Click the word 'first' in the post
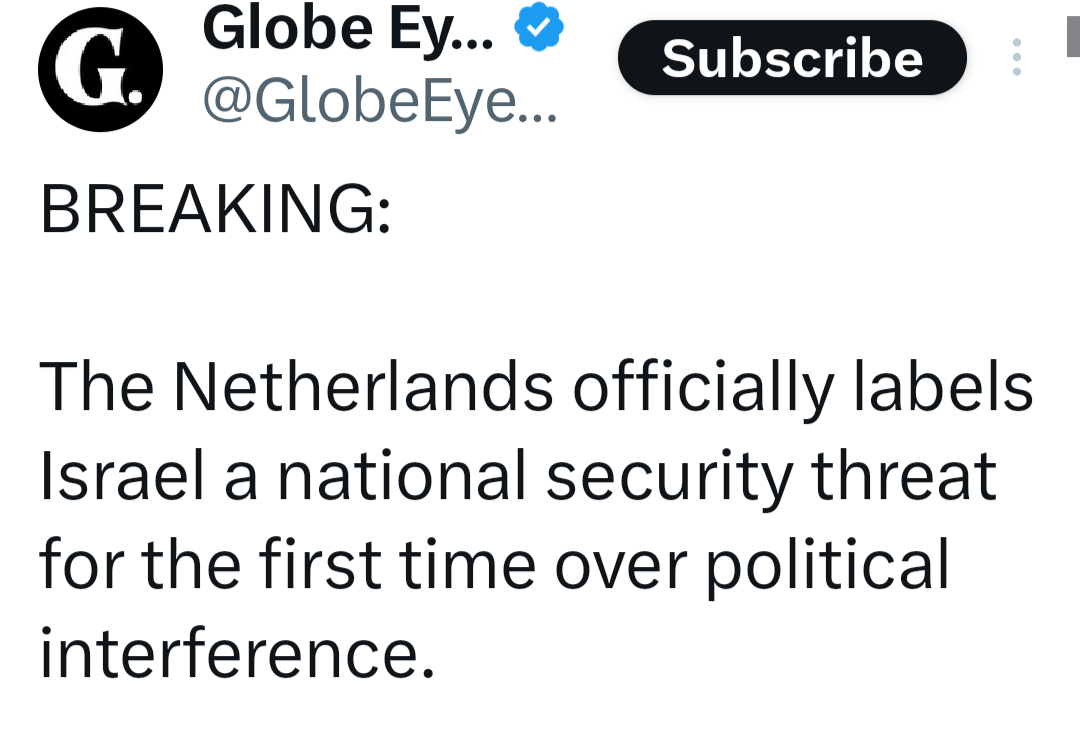 click(320, 564)
